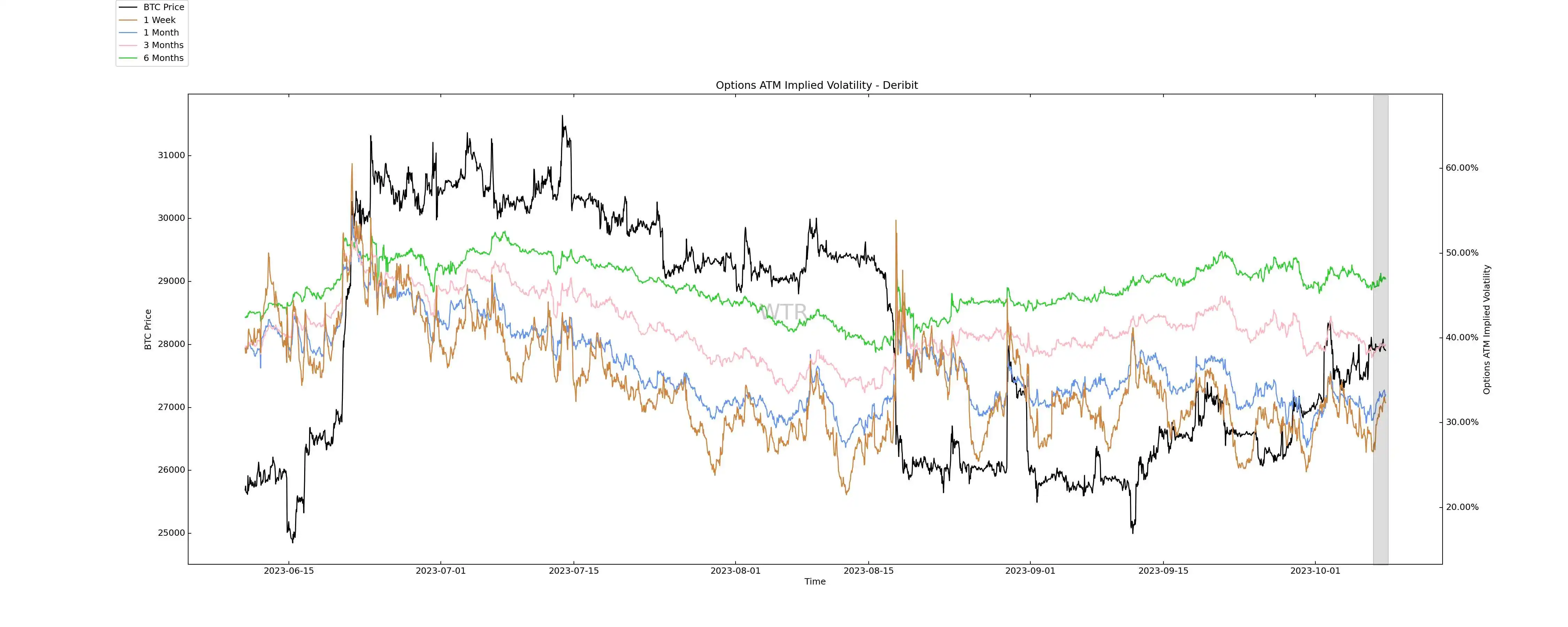Click the chart title Options ATM Implied Volatility - Deribit

pyautogui.click(x=816, y=85)
